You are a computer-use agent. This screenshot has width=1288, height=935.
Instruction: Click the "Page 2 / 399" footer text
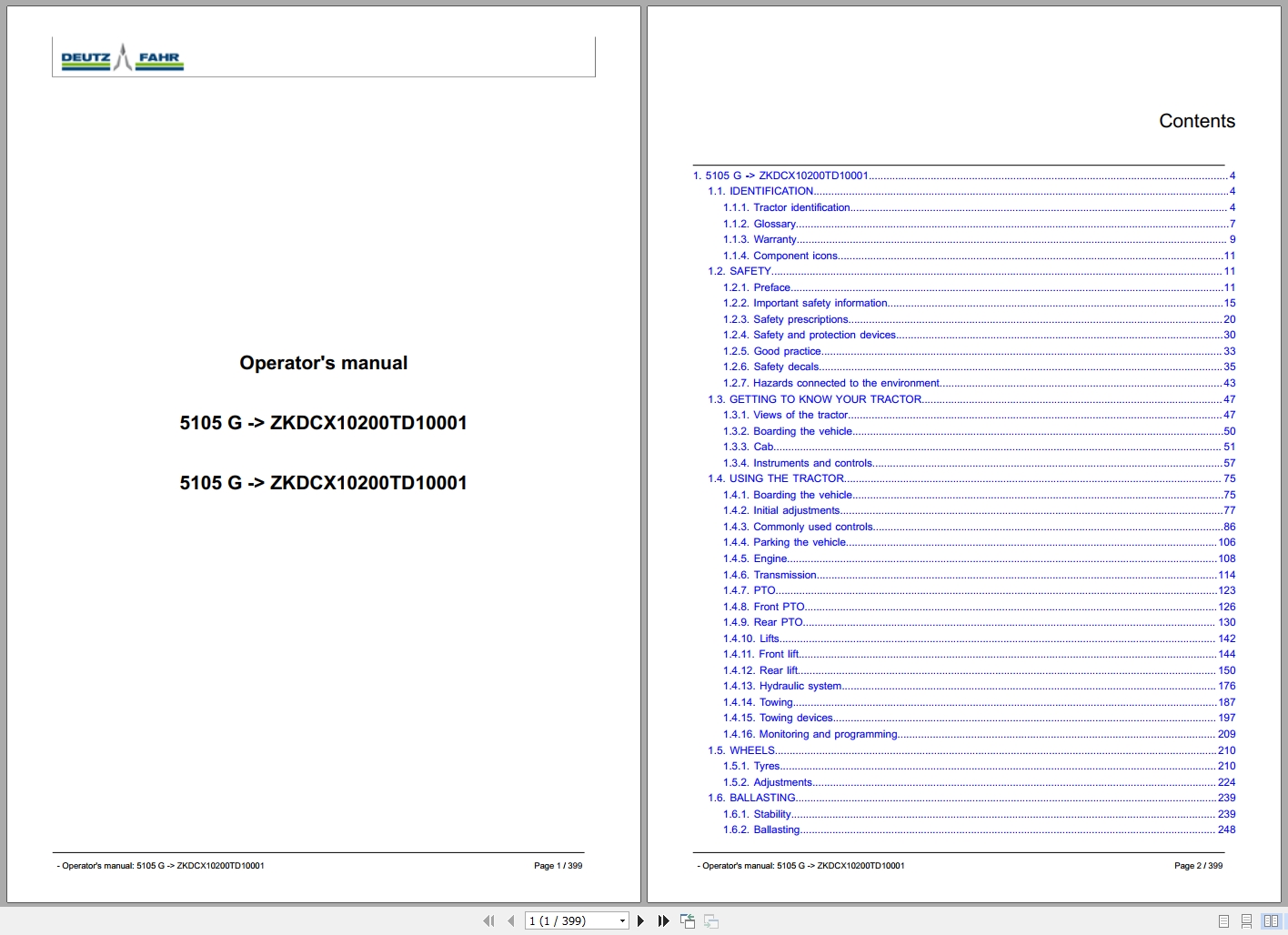[1198, 866]
